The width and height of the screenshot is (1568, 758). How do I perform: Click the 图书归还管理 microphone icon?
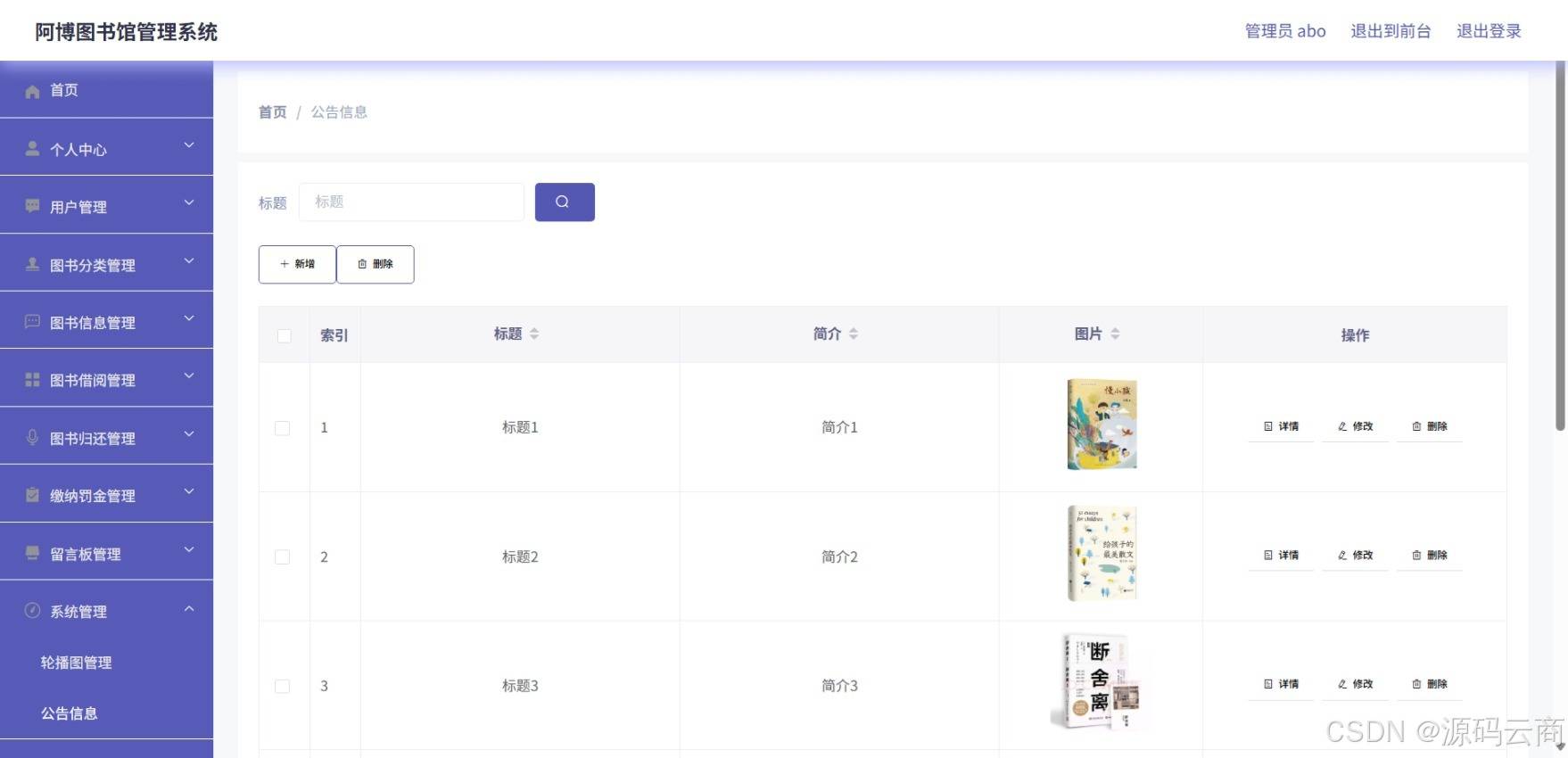(x=32, y=437)
